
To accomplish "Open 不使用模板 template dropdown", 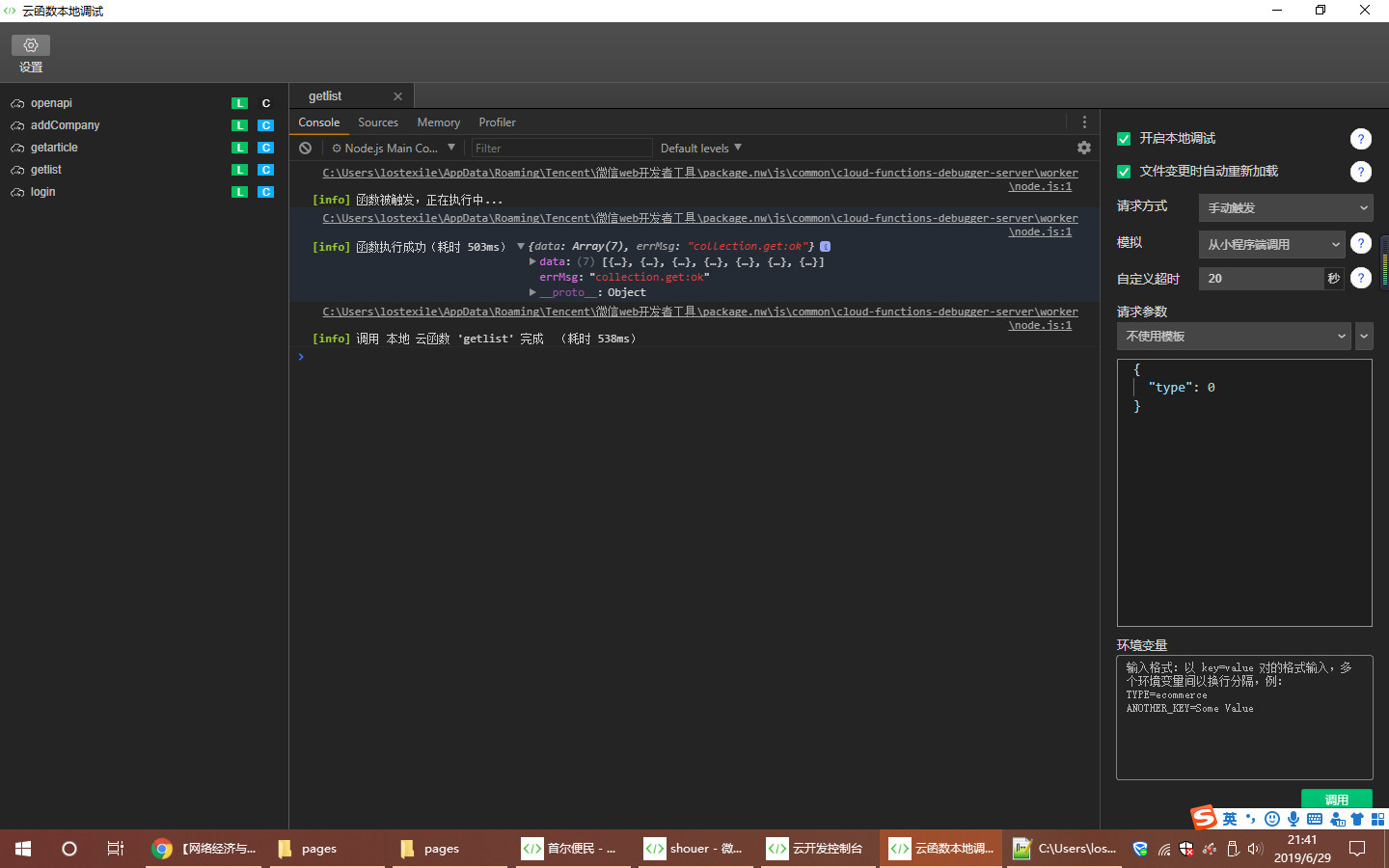I will pos(1234,336).
